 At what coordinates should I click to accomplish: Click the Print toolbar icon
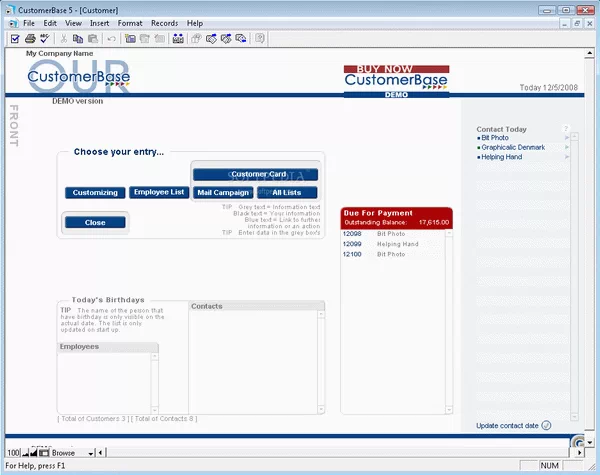(x=30, y=39)
